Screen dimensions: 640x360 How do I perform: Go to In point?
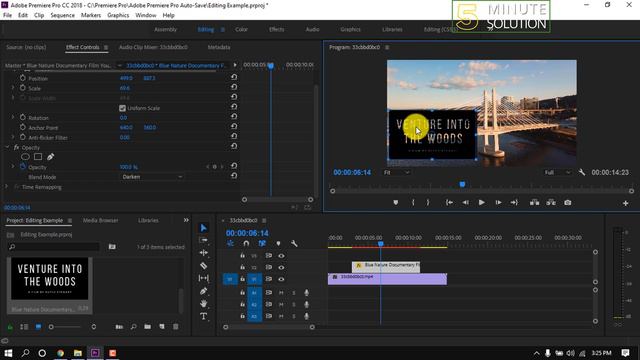pyautogui.click(x=449, y=202)
